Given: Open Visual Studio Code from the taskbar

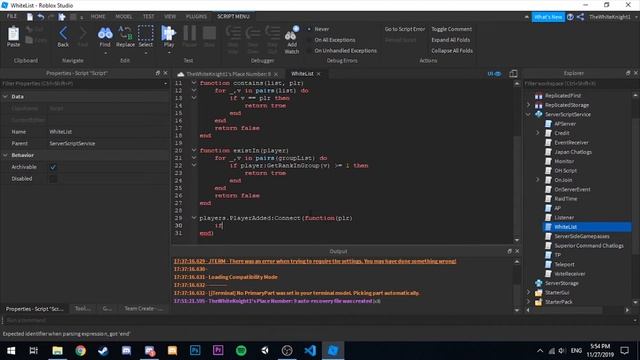Looking at the screenshot, I should pyautogui.click(x=310, y=350).
